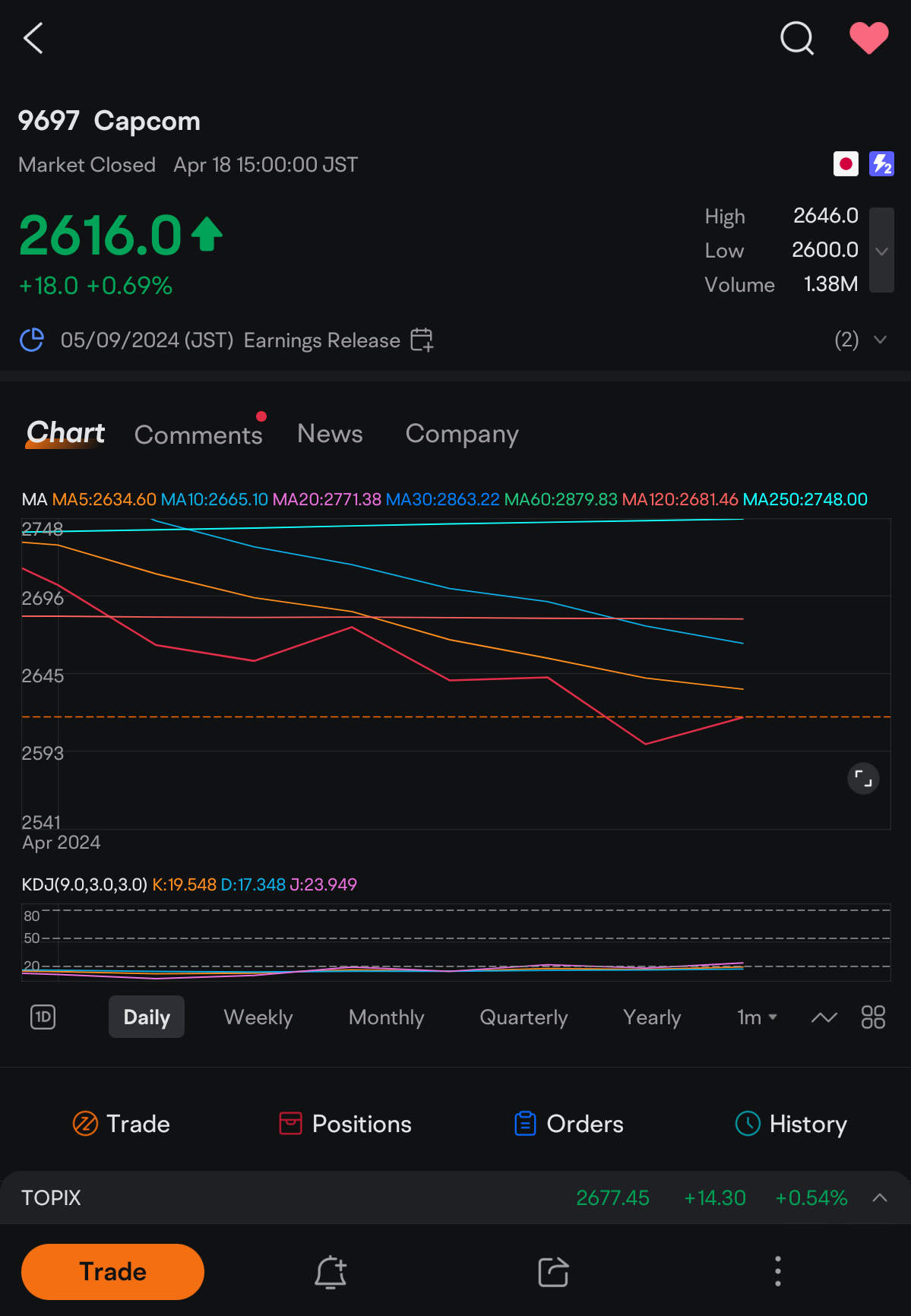Tap the K:19.548 value
Image resolution: width=911 pixels, height=1316 pixels.
click(184, 884)
